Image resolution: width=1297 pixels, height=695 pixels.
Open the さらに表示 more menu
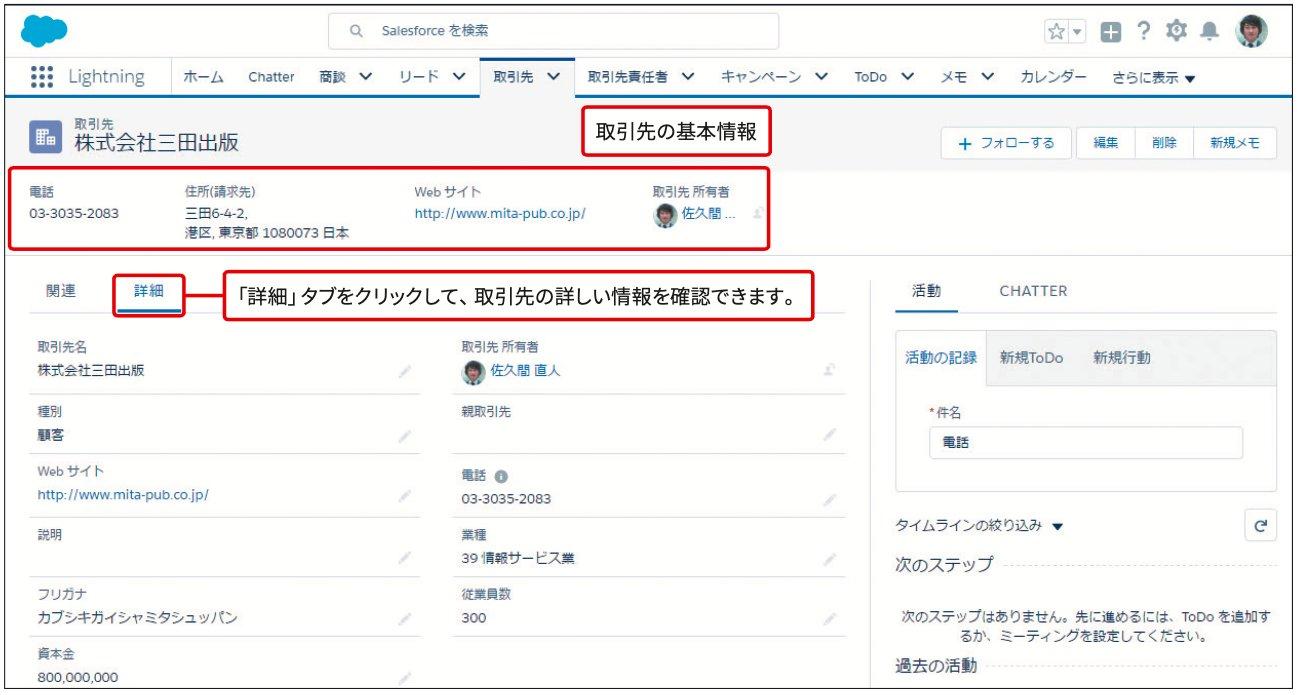pyautogui.click(x=1153, y=78)
